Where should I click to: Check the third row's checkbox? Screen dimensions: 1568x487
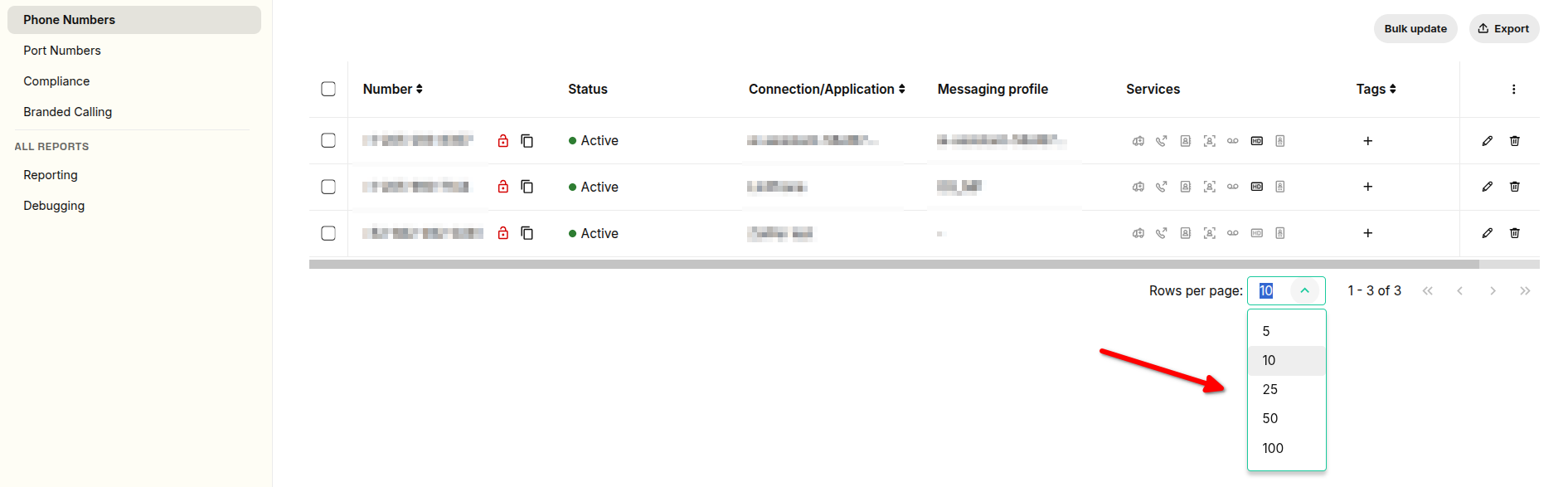[x=328, y=233]
